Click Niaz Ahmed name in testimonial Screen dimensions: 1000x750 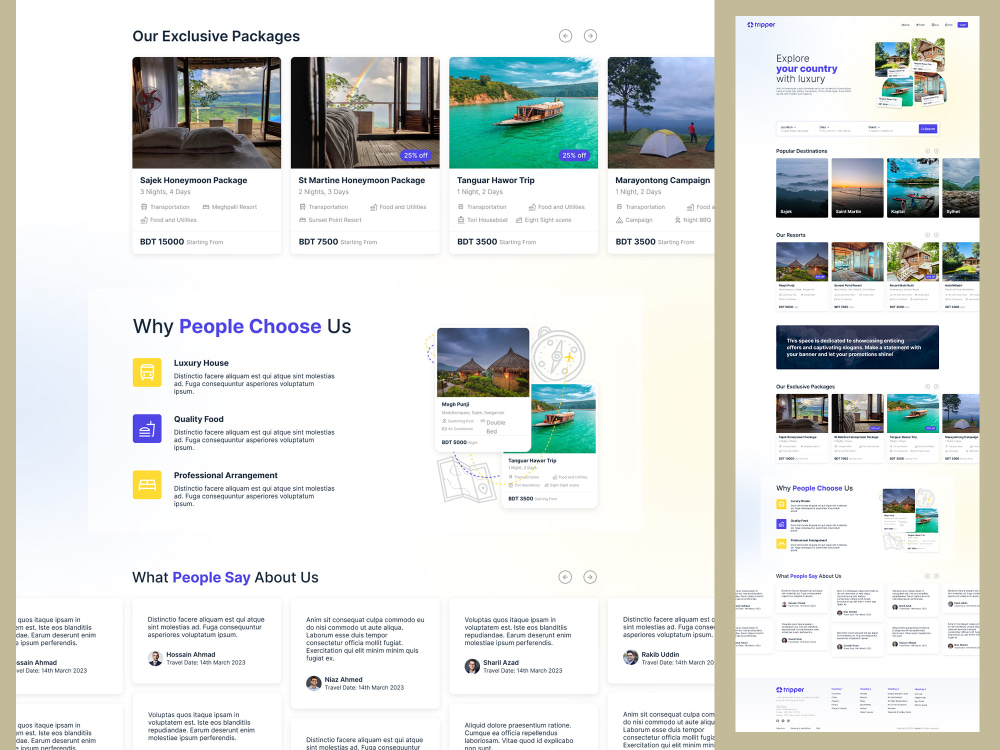[x=343, y=680]
